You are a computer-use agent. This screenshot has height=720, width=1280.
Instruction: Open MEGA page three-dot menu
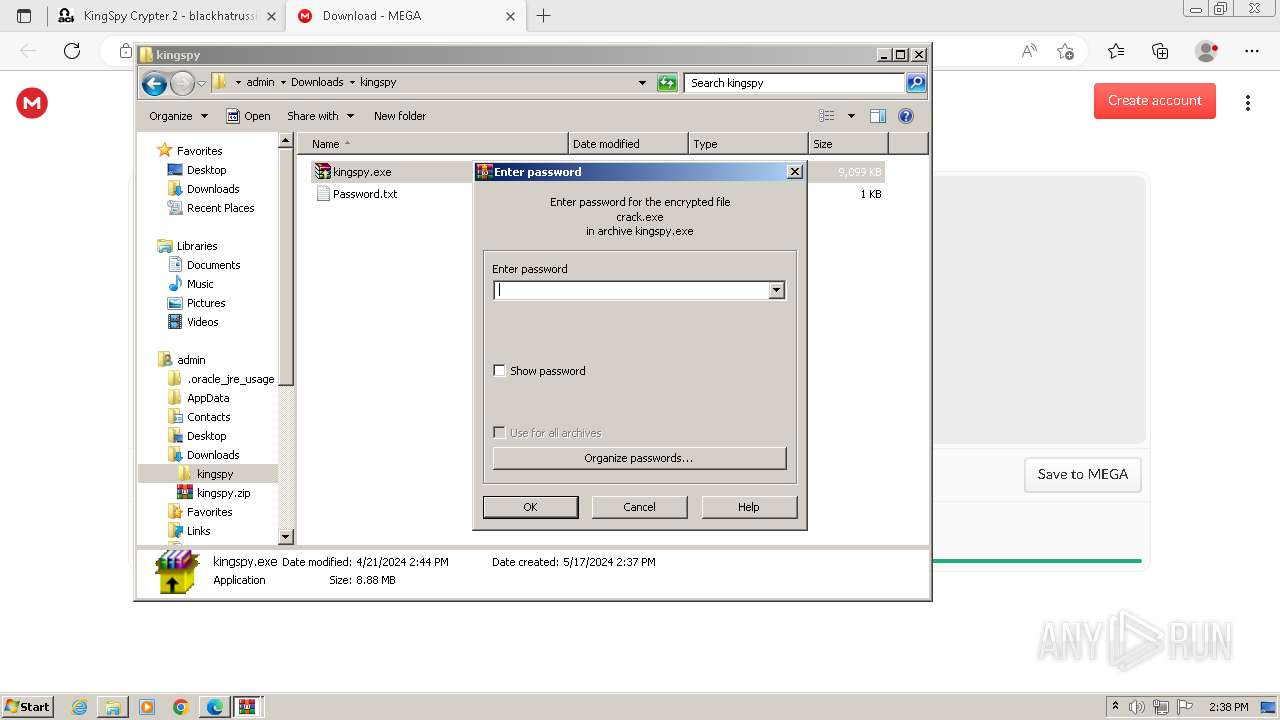(1247, 103)
